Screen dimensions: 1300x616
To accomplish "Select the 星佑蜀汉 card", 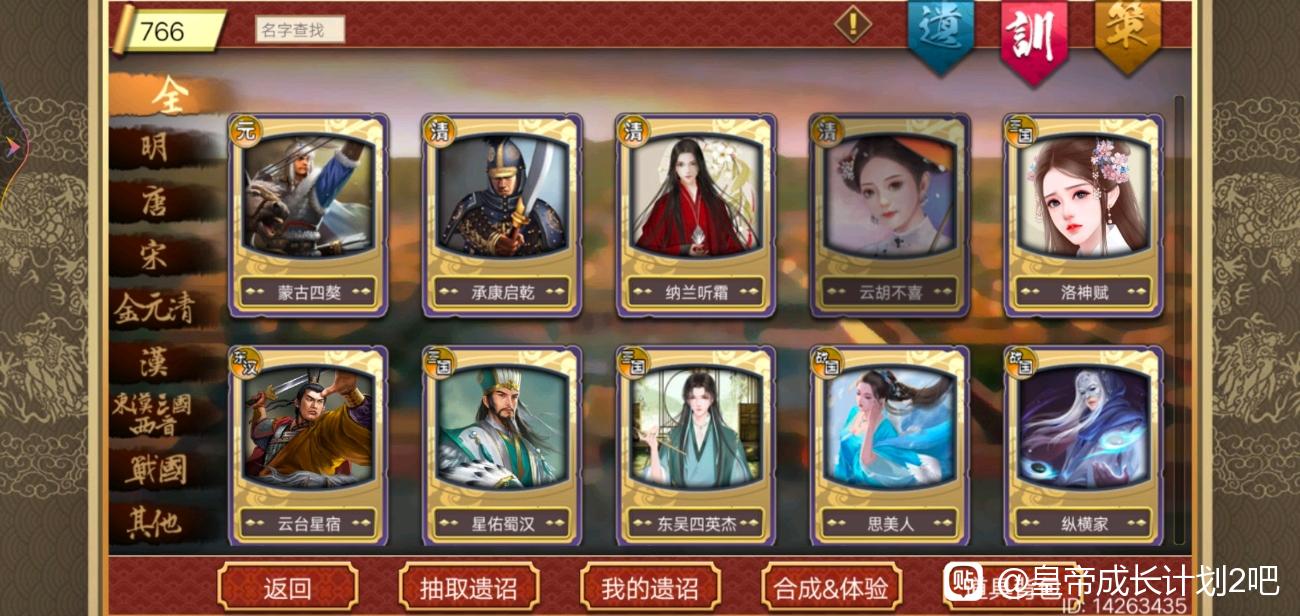I will pyautogui.click(x=502, y=446).
